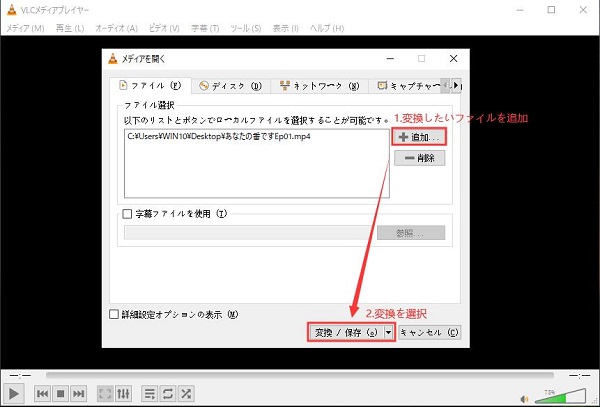
Task: Stop playback with the stop button
Action: (x=60, y=393)
